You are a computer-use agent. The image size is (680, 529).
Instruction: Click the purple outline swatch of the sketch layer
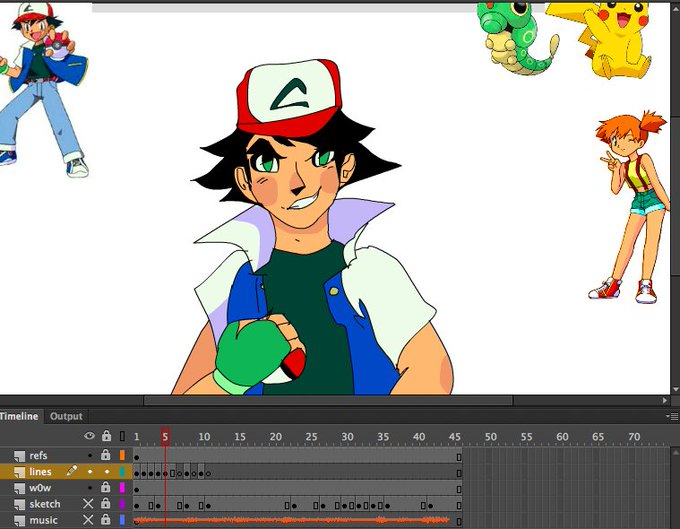pos(122,504)
